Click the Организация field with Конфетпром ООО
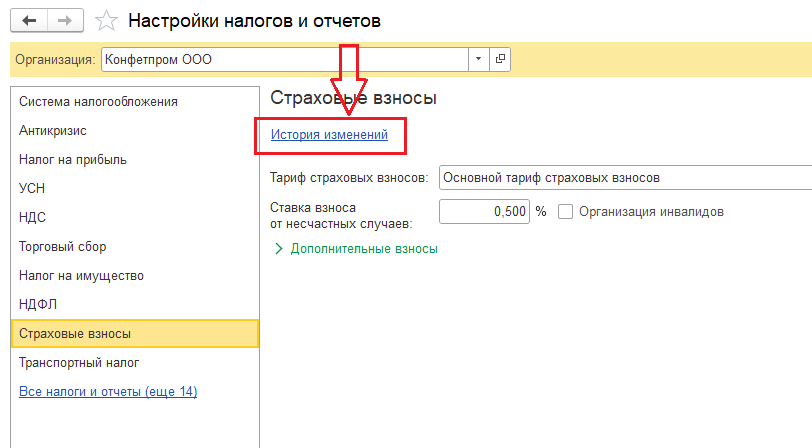 [x=285, y=59]
